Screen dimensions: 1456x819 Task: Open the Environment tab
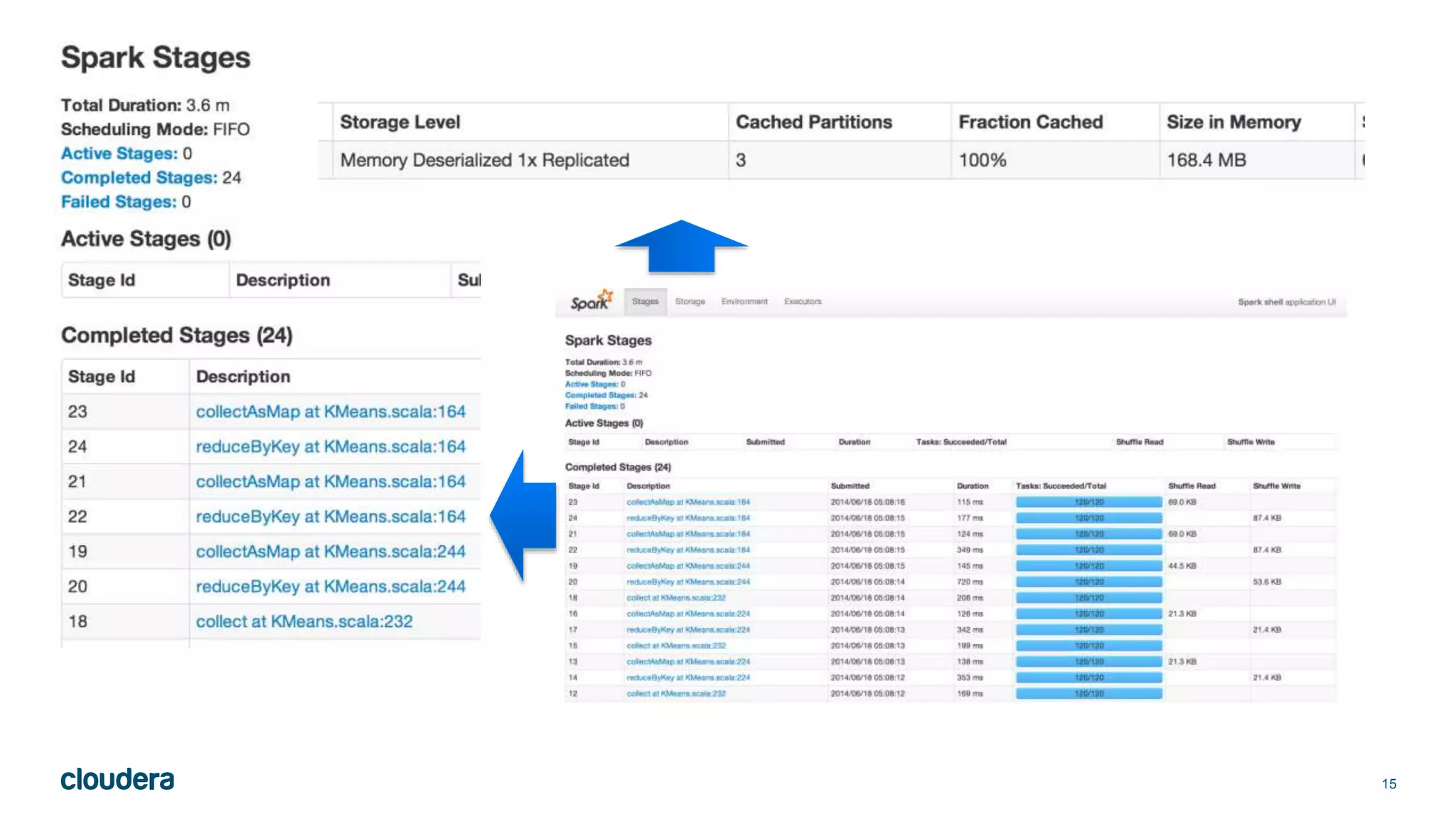[x=744, y=301]
